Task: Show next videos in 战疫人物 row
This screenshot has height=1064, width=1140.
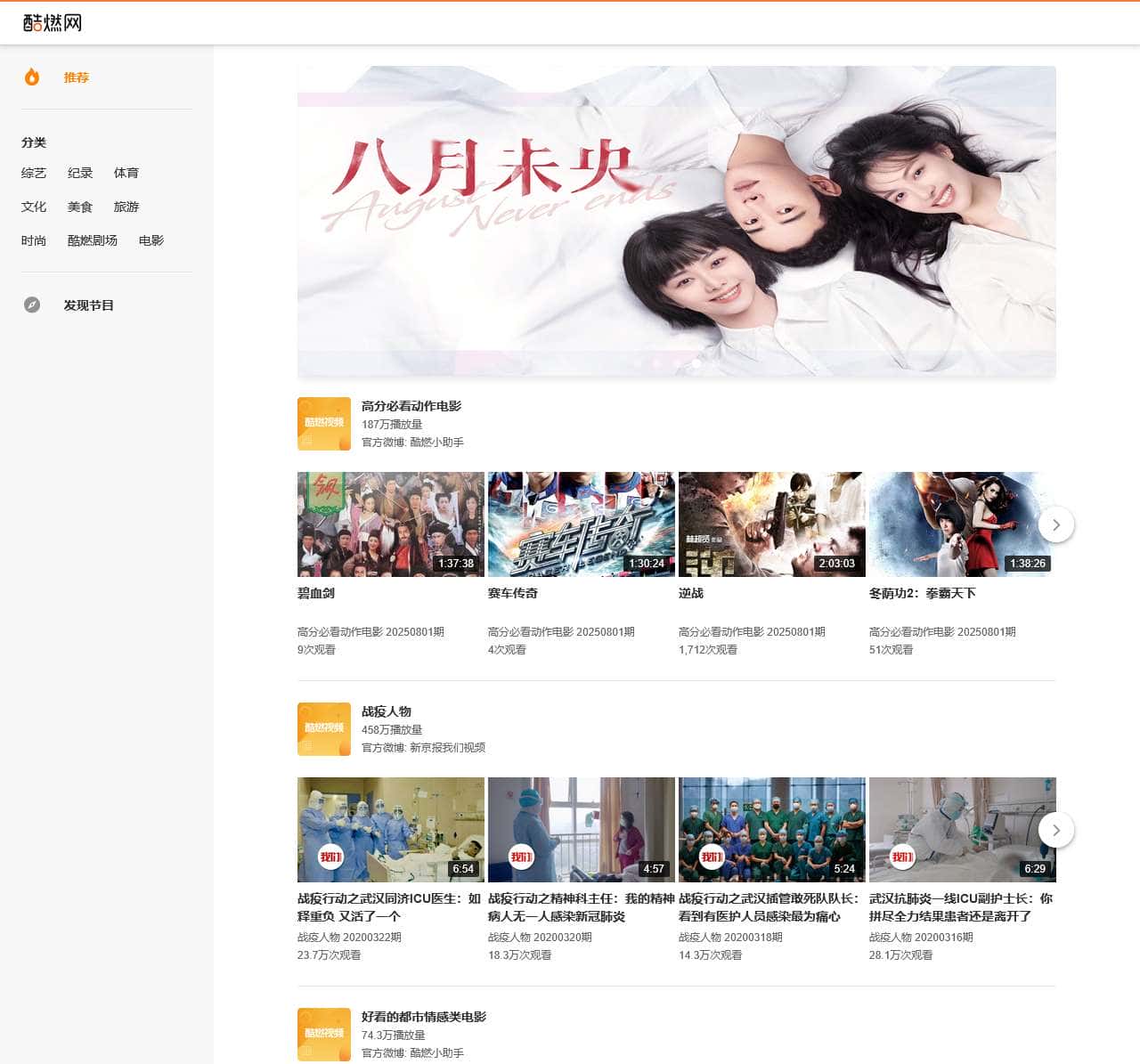Action: point(1055,830)
